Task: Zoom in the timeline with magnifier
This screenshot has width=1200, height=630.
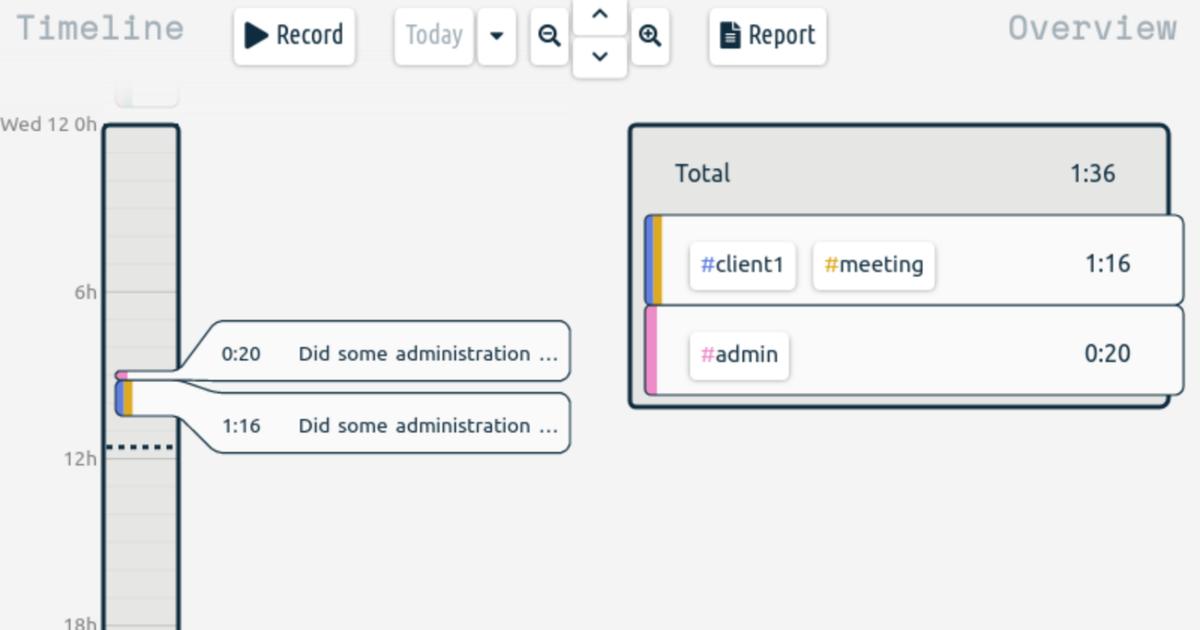Action: click(x=650, y=36)
